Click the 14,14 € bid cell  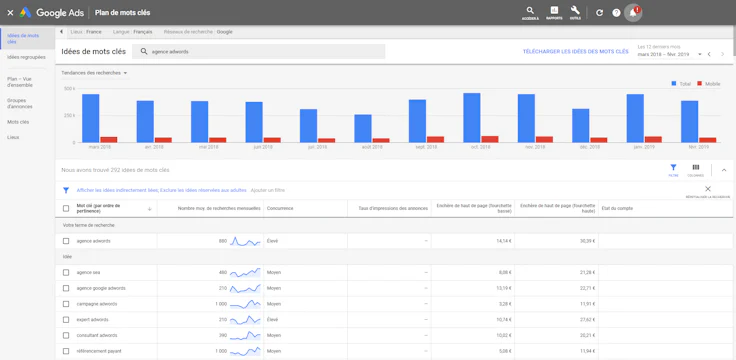coord(473,241)
